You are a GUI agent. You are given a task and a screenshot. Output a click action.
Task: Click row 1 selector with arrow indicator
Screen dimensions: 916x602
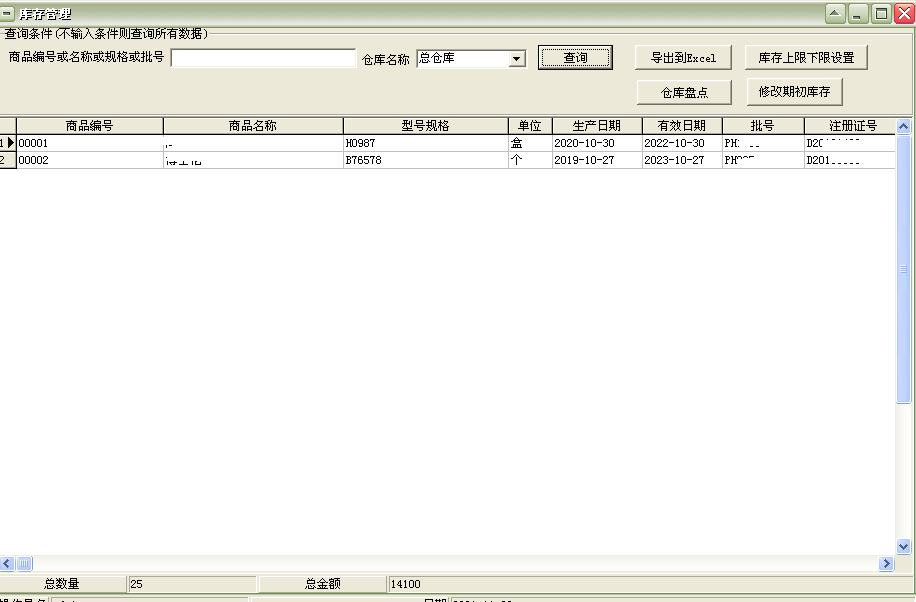8,143
